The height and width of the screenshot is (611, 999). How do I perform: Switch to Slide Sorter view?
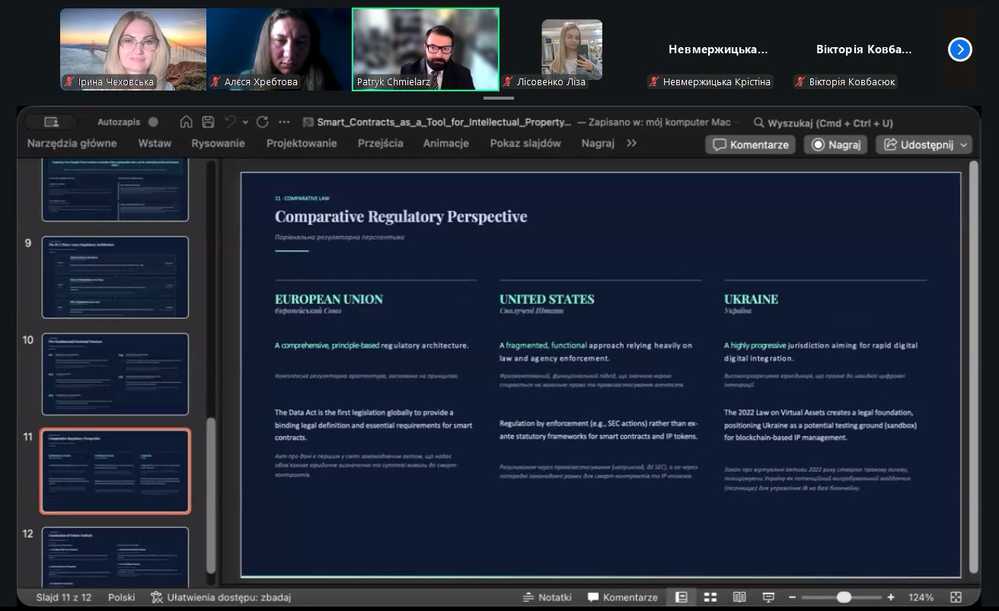pyautogui.click(x=710, y=597)
